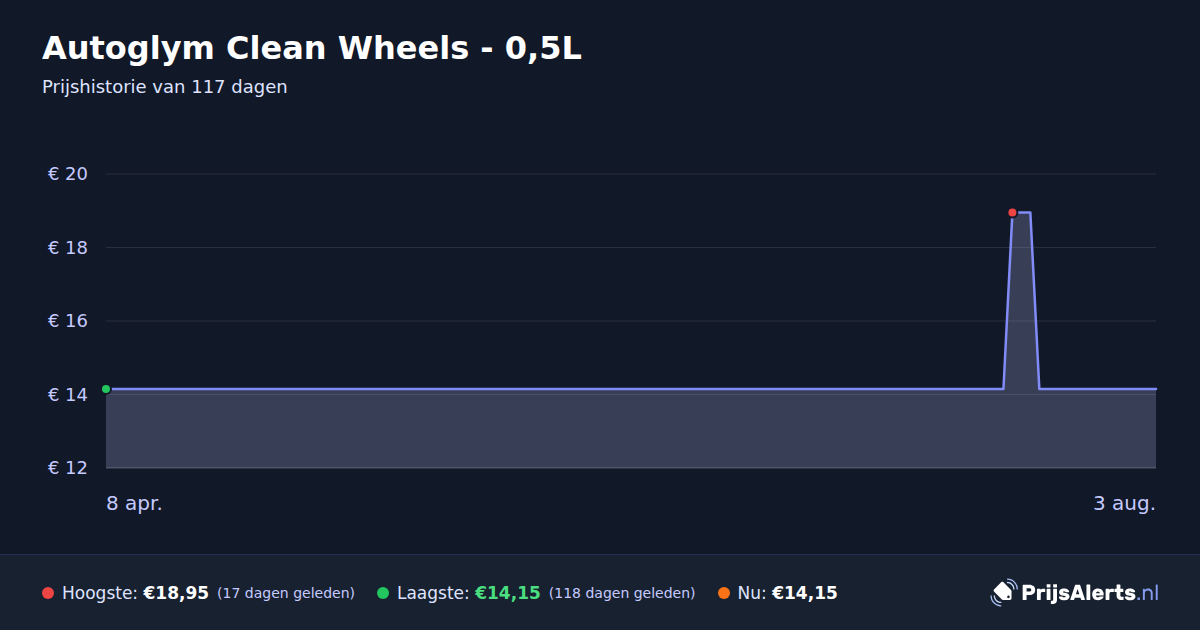
Task: Click the red dot beside Hoogste legend
Action: click(x=48, y=593)
